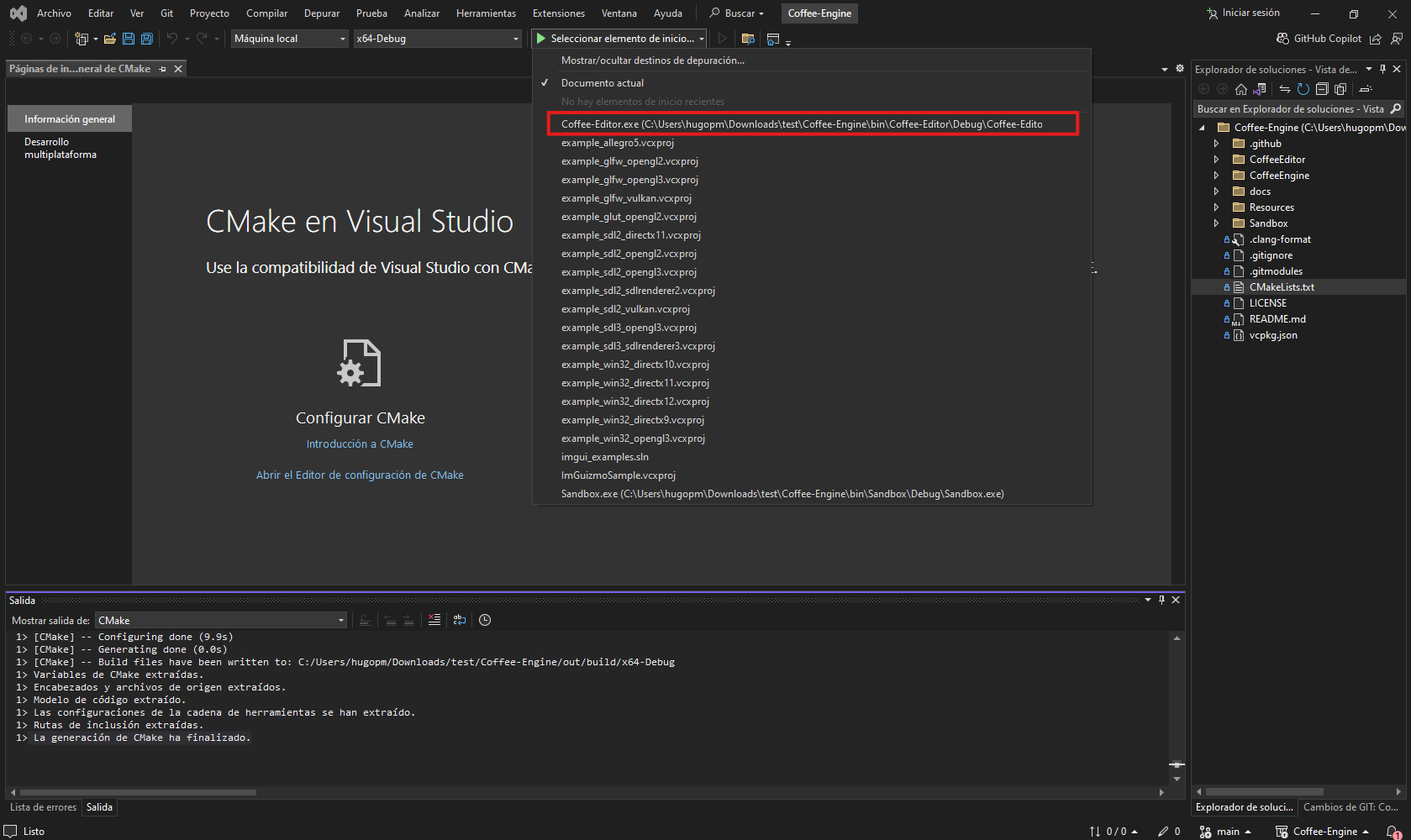Collapse the Coffee-Engine root node
This screenshot has width=1411, height=840.
point(1202,128)
